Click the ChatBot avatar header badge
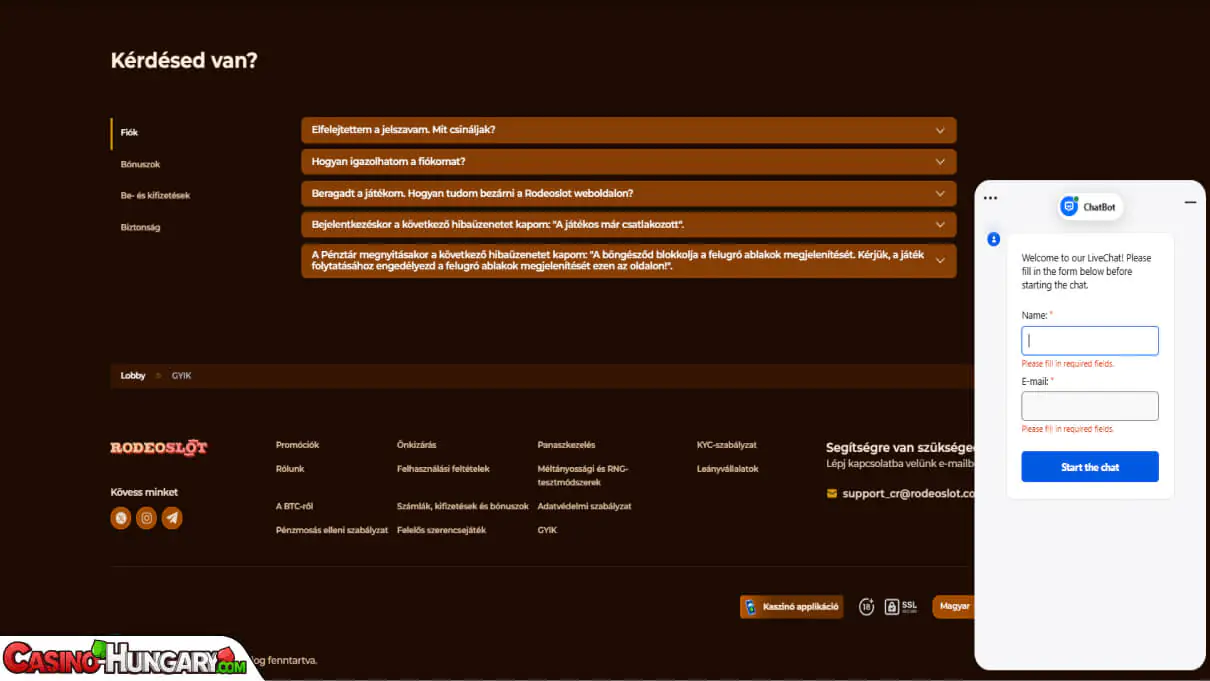Viewport: 1210px width, 681px height. click(x=1090, y=207)
